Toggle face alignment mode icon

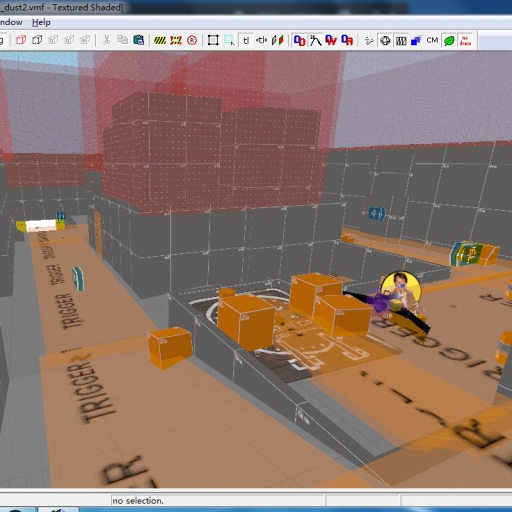coord(277,40)
